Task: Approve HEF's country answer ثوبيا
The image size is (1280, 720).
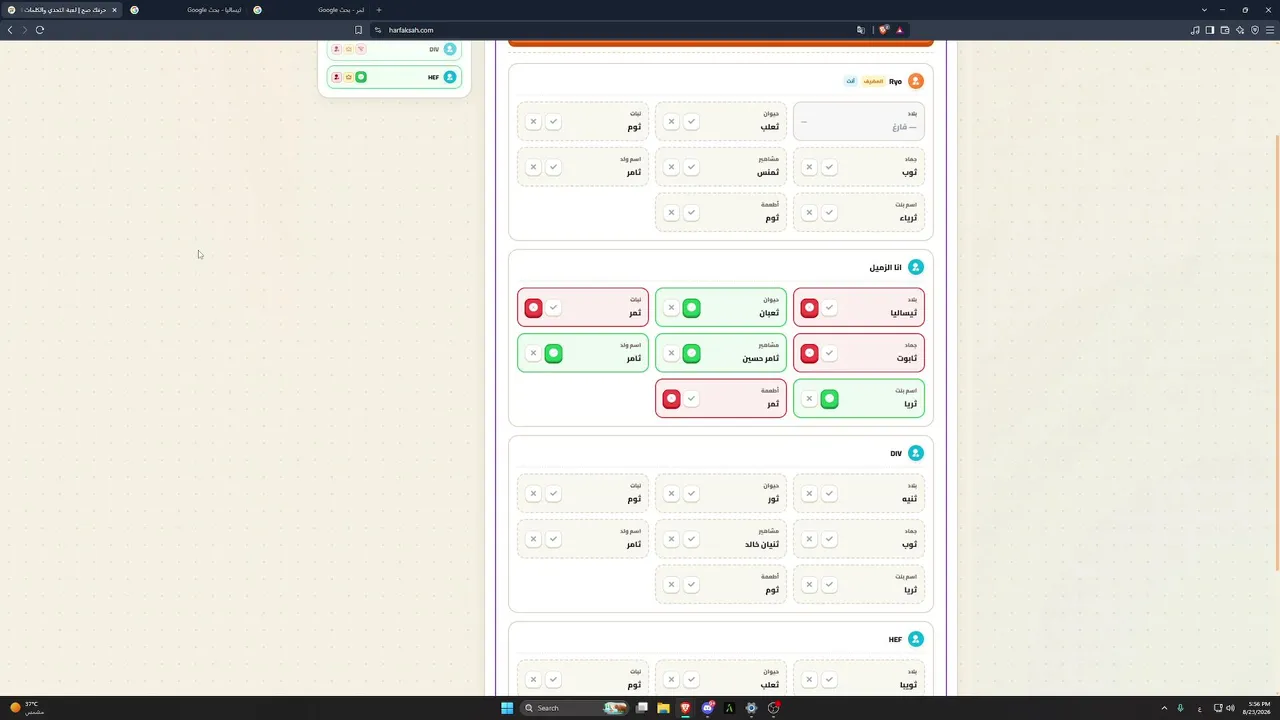Action: pos(829,680)
